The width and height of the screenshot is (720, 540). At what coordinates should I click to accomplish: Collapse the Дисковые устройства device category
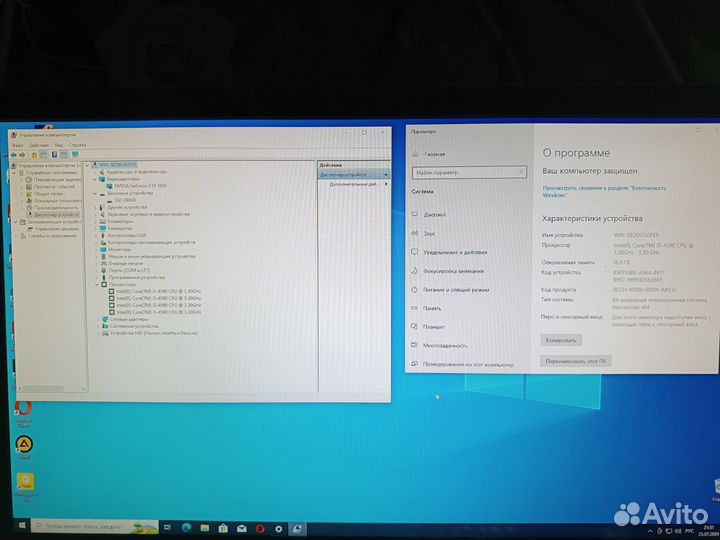coord(95,193)
